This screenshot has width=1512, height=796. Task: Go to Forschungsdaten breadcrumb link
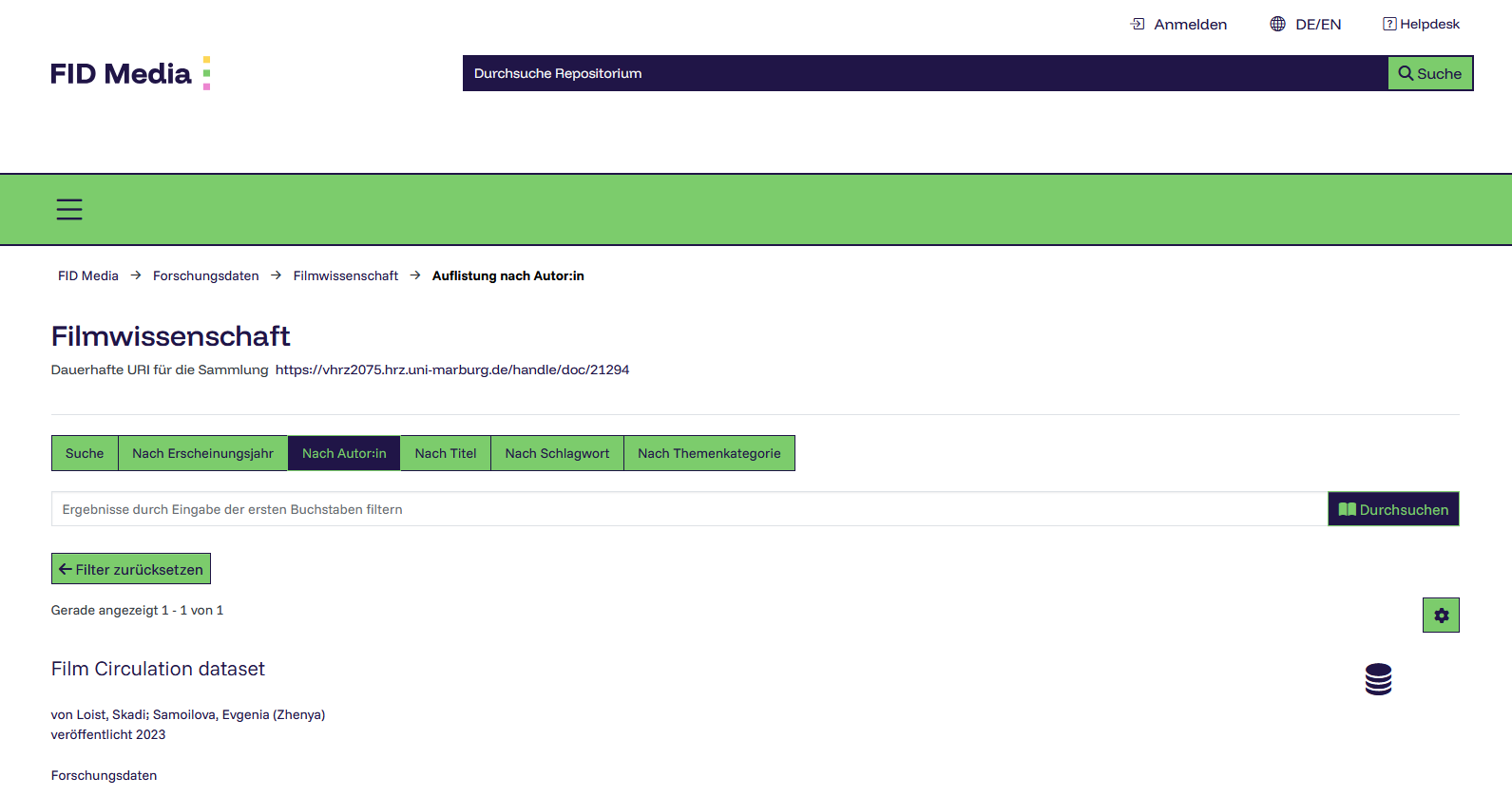(x=205, y=275)
